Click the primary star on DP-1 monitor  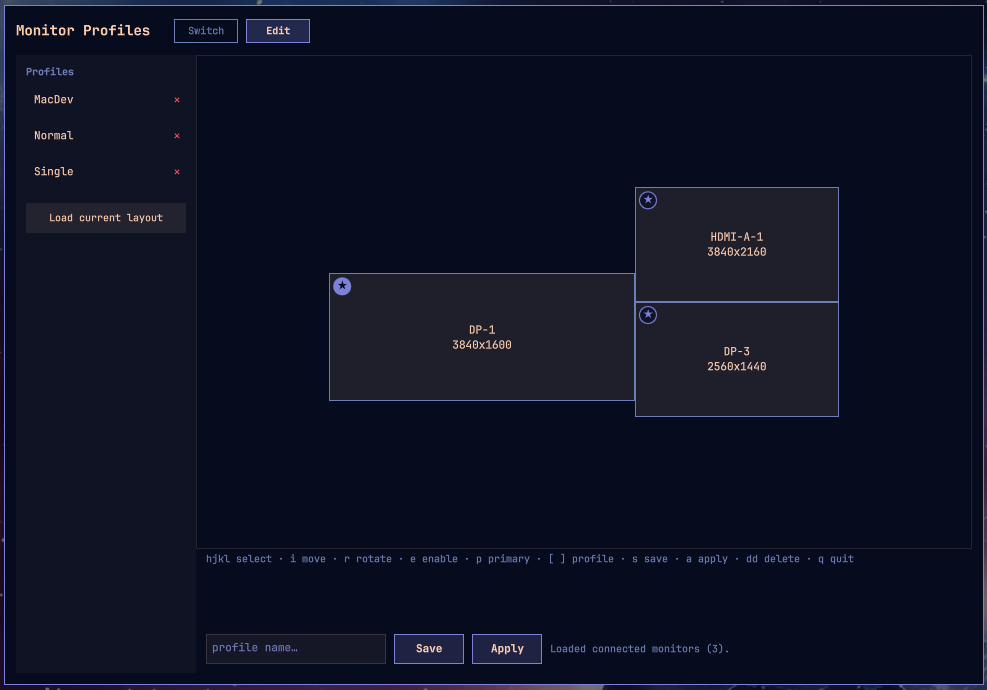coord(342,286)
